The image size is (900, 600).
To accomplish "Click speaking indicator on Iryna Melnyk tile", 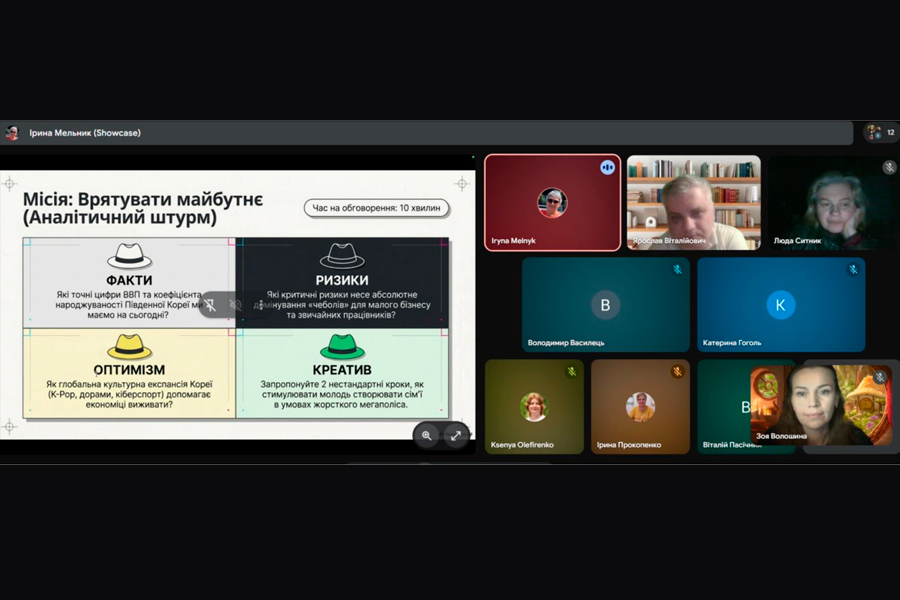I will point(607,167).
